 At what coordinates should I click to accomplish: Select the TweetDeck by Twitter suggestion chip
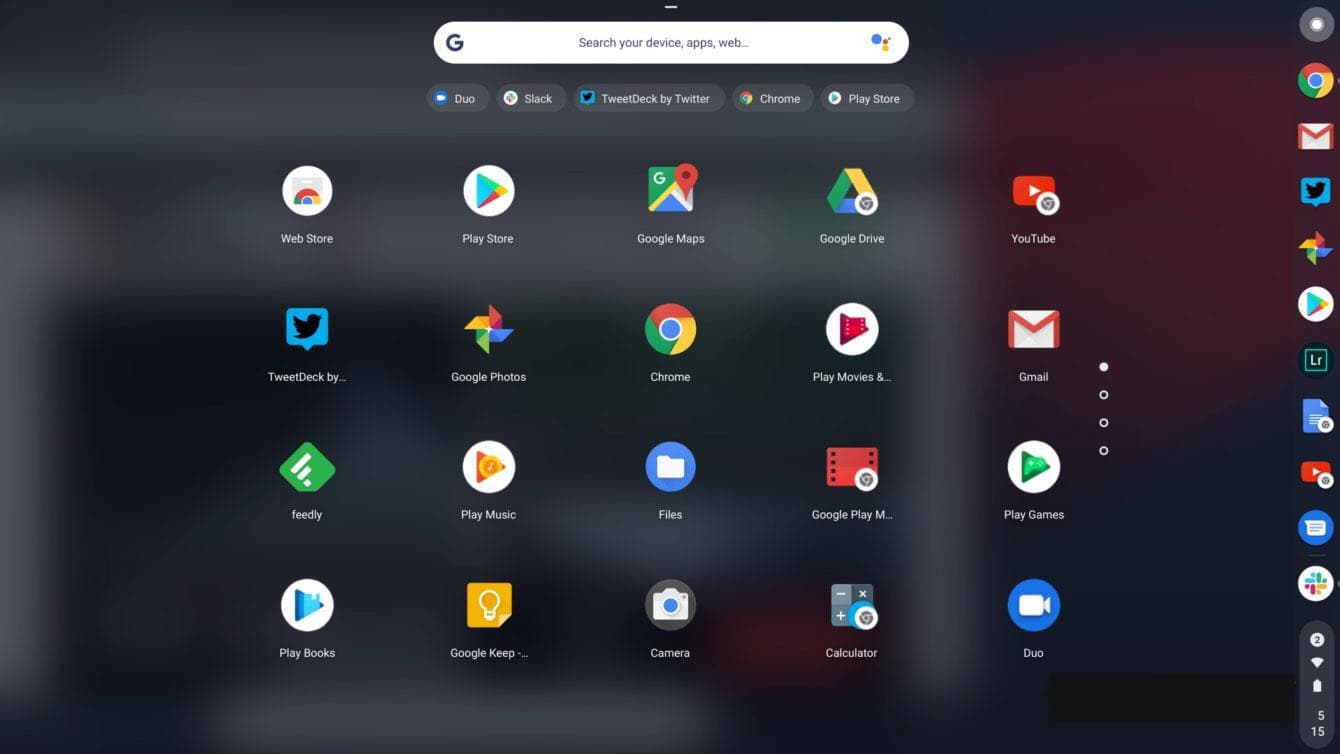647,98
